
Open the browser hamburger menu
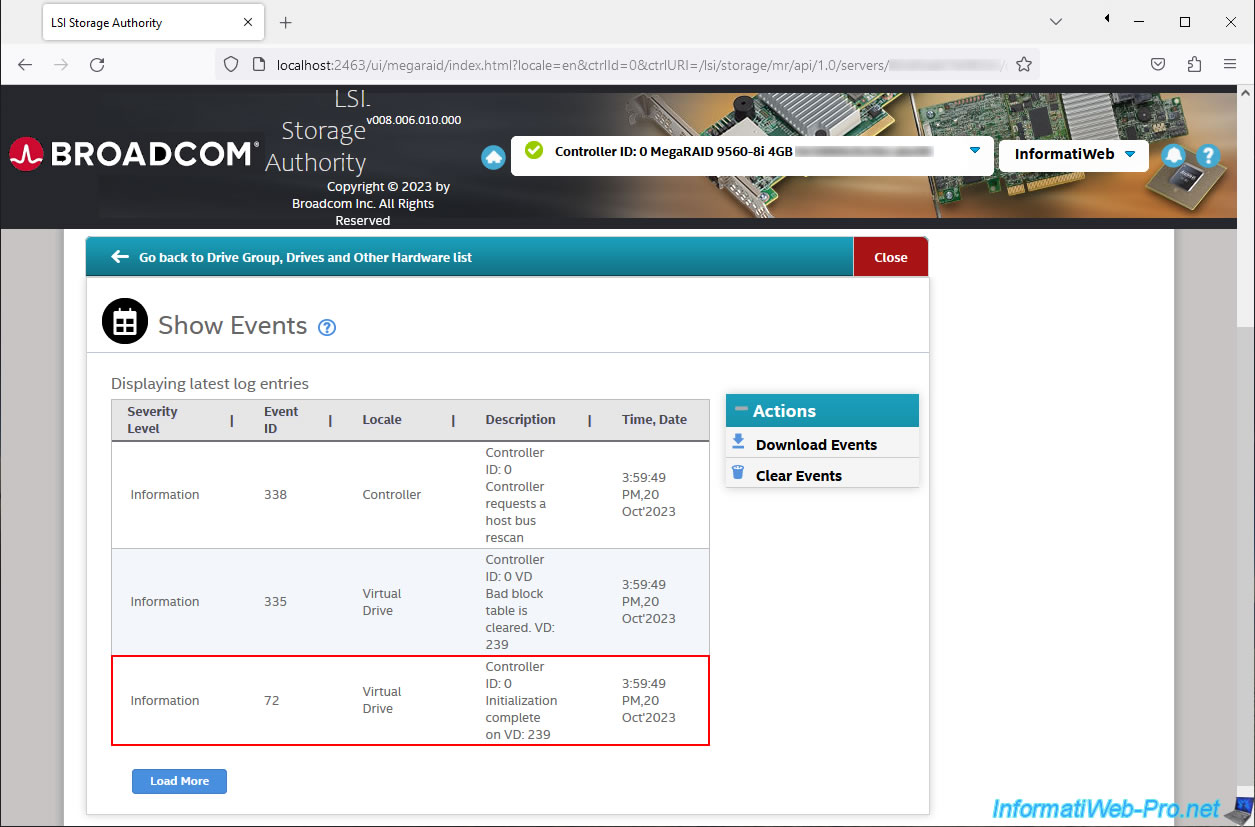[1230, 64]
